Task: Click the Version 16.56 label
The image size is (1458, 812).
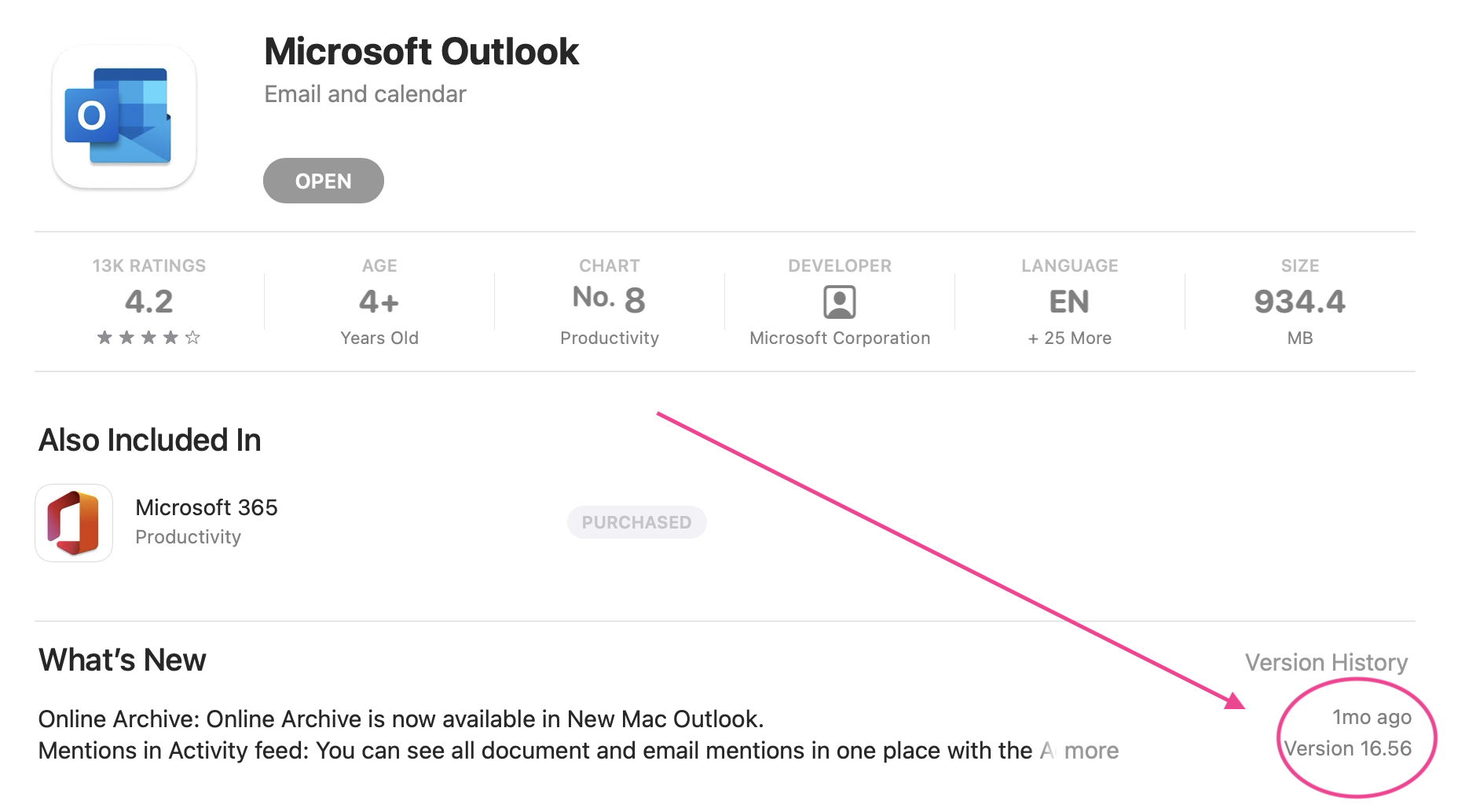Action: pyautogui.click(x=1347, y=748)
